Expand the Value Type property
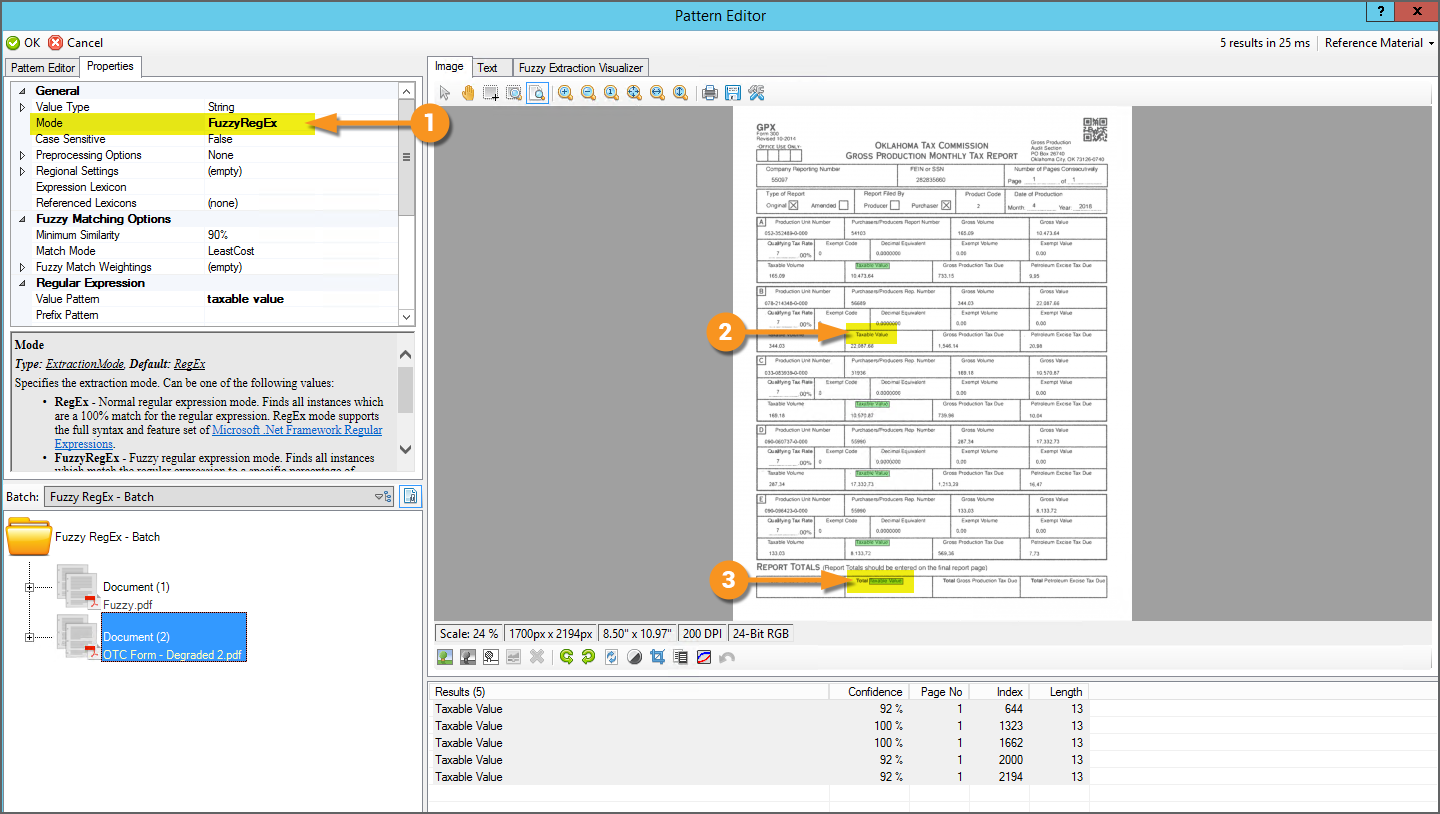The width and height of the screenshot is (1440, 814). coord(23,107)
